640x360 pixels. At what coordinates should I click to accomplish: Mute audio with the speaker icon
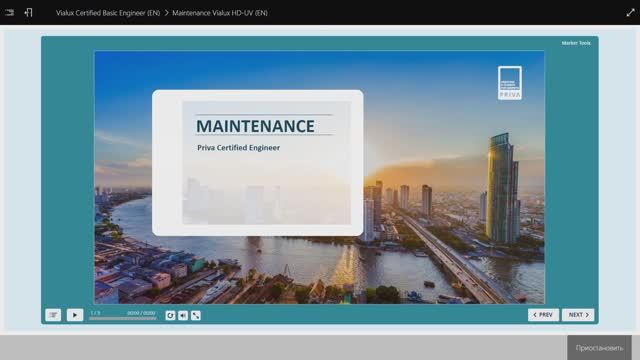tap(183, 315)
